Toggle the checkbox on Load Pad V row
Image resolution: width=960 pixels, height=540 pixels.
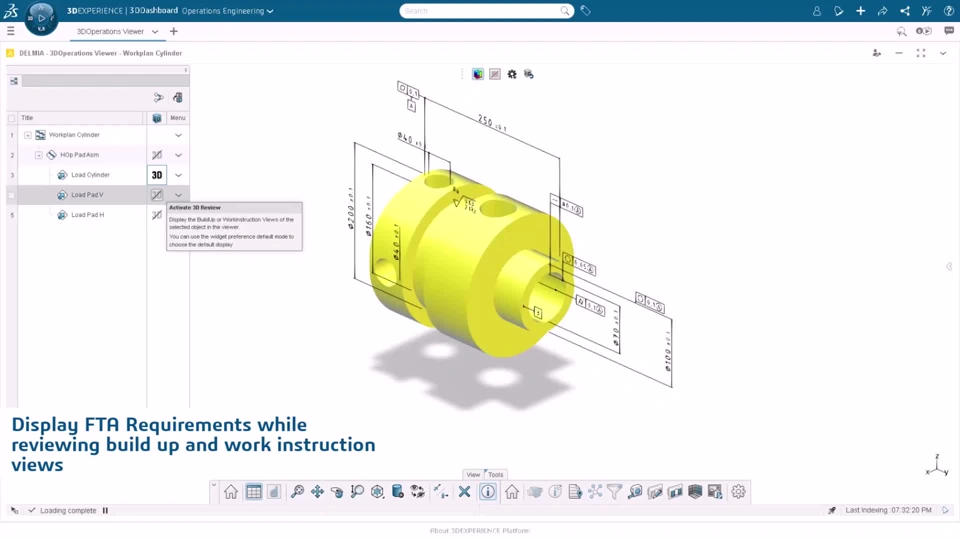tap(11, 195)
